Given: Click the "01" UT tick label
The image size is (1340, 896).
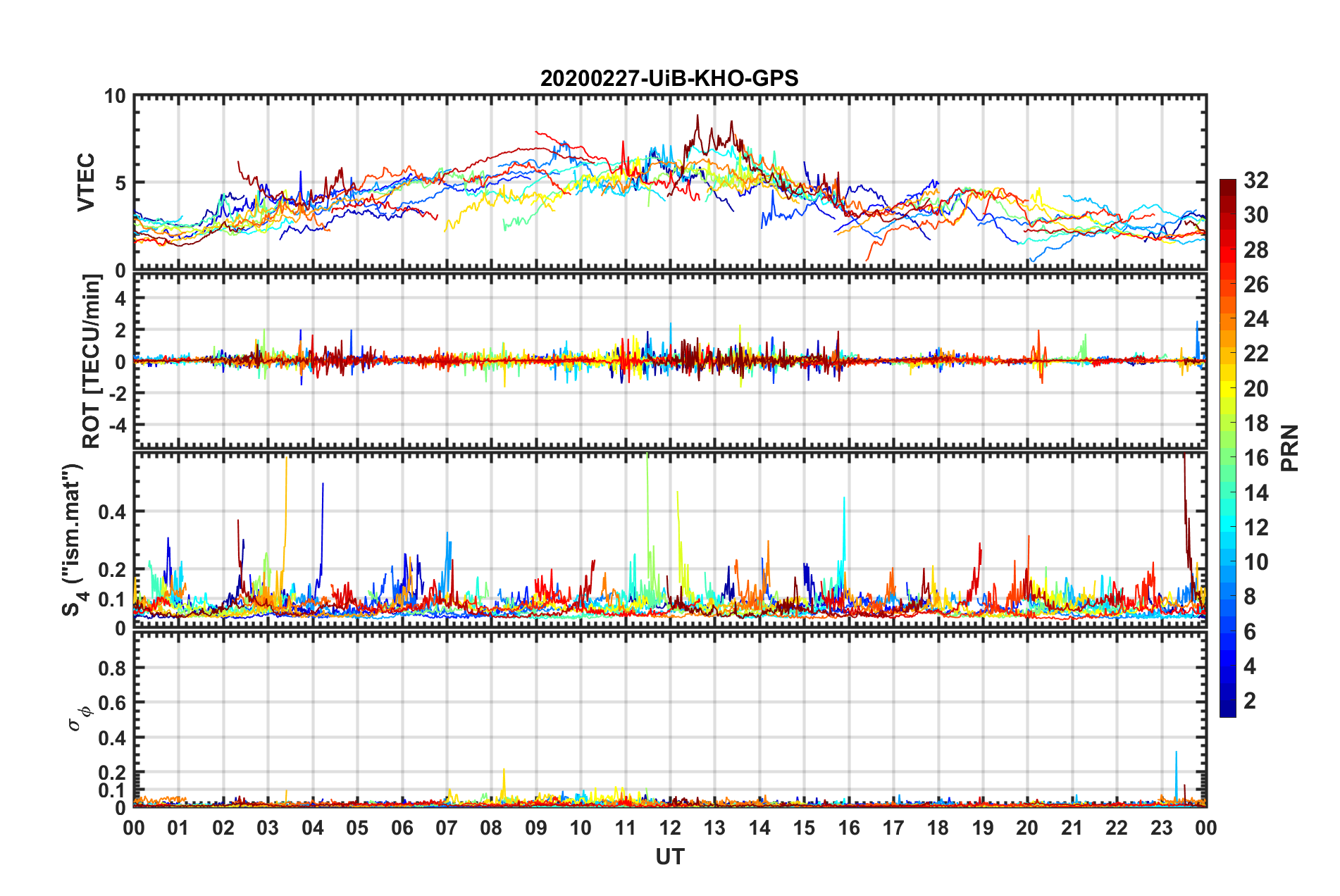Looking at the screenshot, I should coord(178,828).
